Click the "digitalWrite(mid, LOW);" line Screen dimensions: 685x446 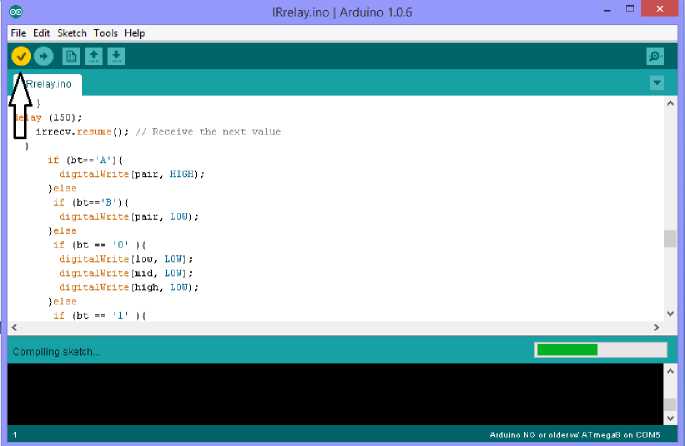point(126,273)
